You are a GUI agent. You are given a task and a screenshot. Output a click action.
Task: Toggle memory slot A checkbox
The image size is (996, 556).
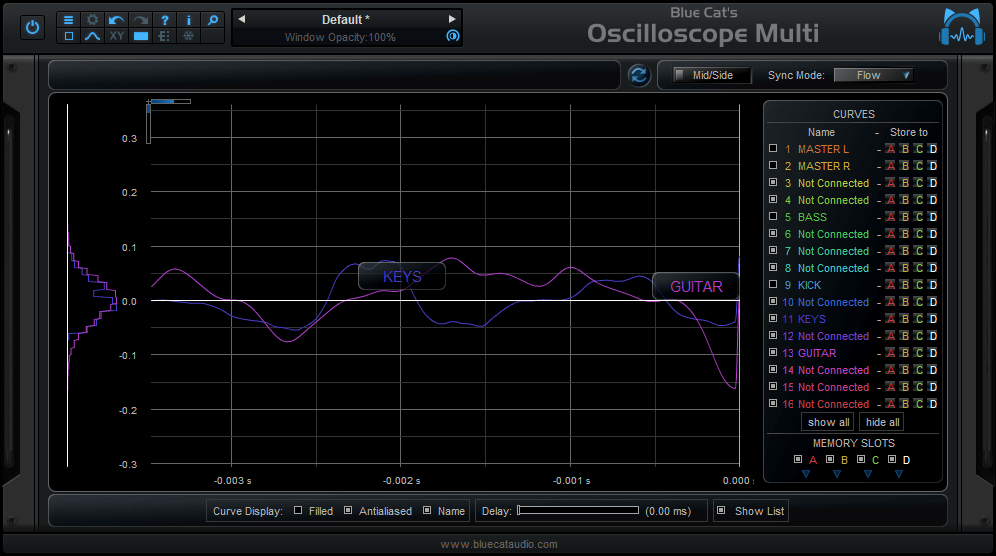point(798,459)
